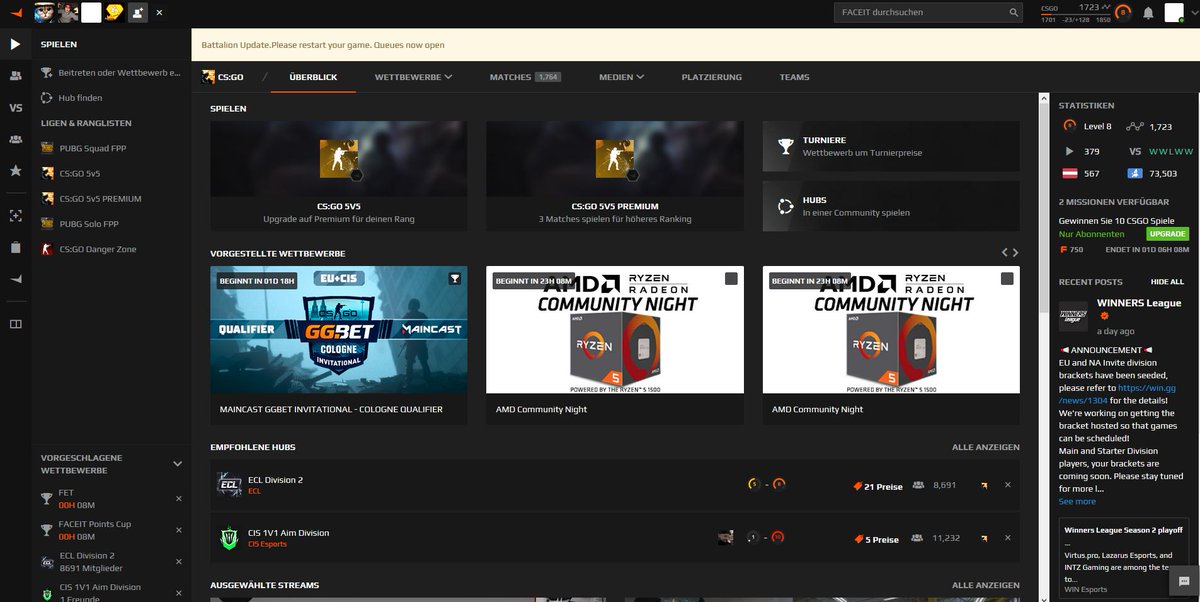Screen dimensions: 1200x602
Task: Click the cat avatar in the party bar
Action: [x=45, y=13]
